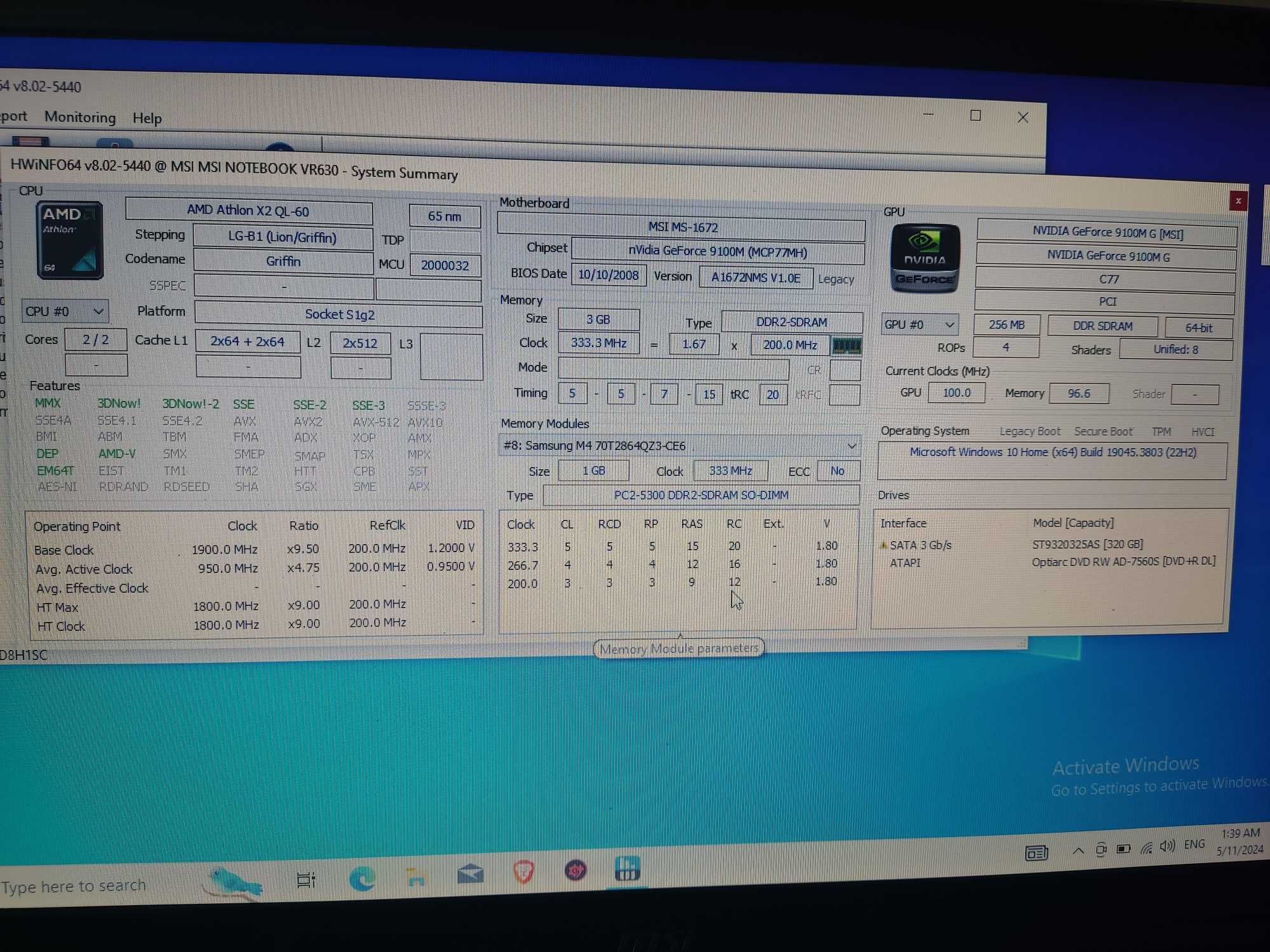Image resolution: width=1270 pixels, height=952 pixels.
Task: Click the news widget icon in system tray
Action: coord(1036,853)
